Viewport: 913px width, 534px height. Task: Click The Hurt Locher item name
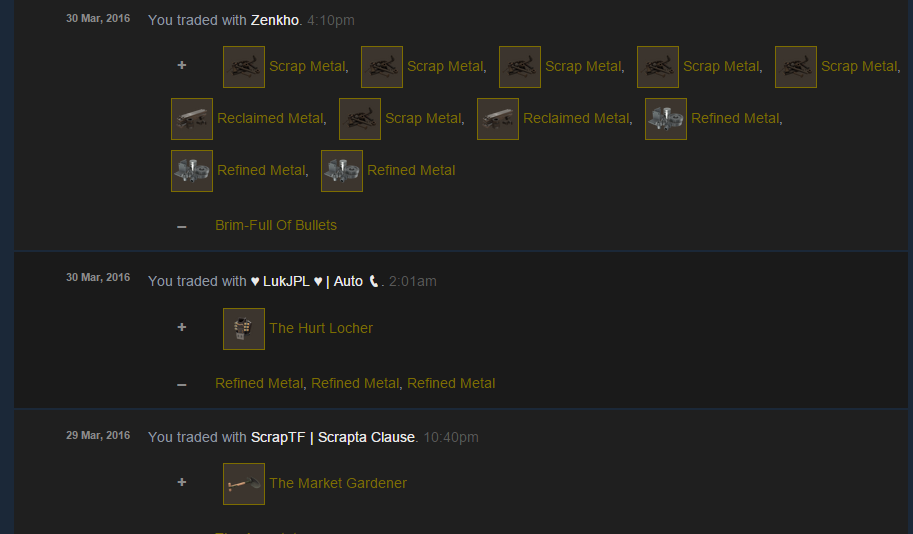321,328
